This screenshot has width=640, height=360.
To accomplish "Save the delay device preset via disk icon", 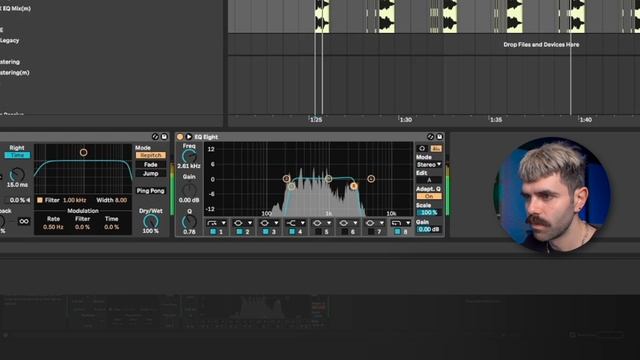I will 164,137.
